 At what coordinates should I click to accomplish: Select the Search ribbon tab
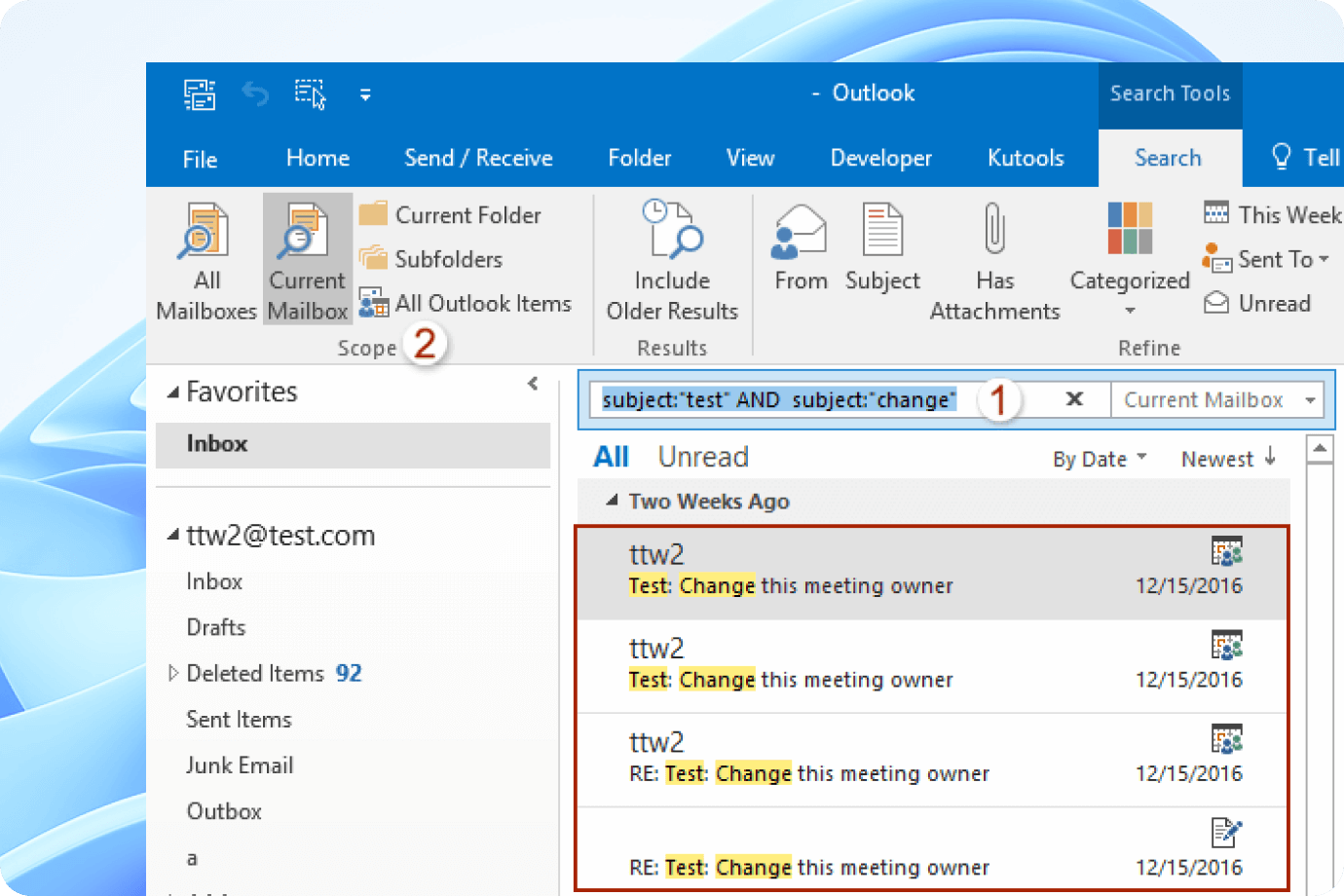pos(1169,158)
